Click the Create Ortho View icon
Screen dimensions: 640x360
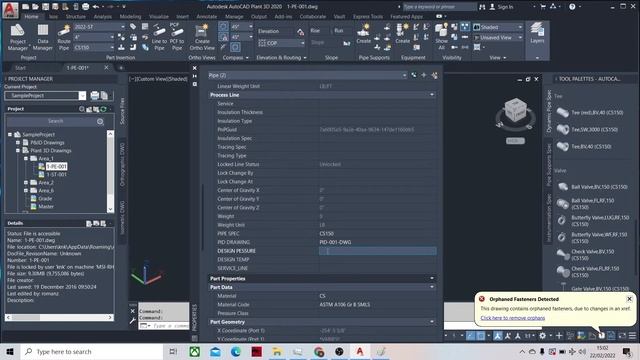point(202,37)
